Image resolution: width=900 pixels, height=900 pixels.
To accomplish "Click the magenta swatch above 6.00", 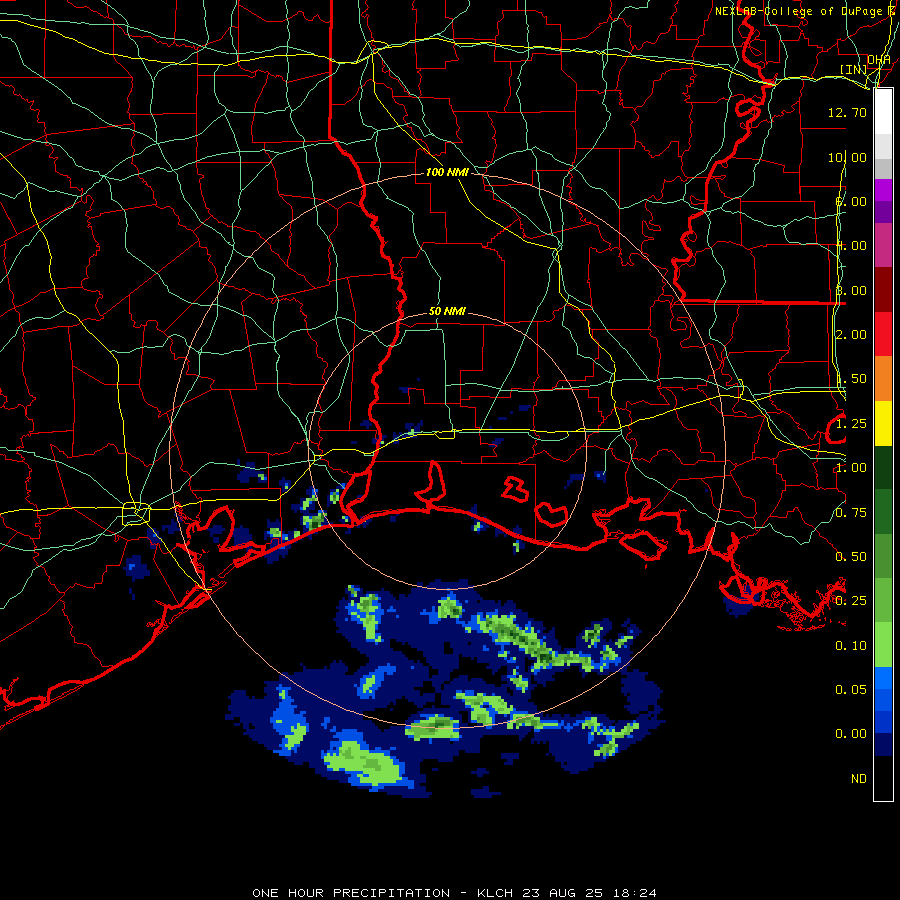I will click(883, 190).
